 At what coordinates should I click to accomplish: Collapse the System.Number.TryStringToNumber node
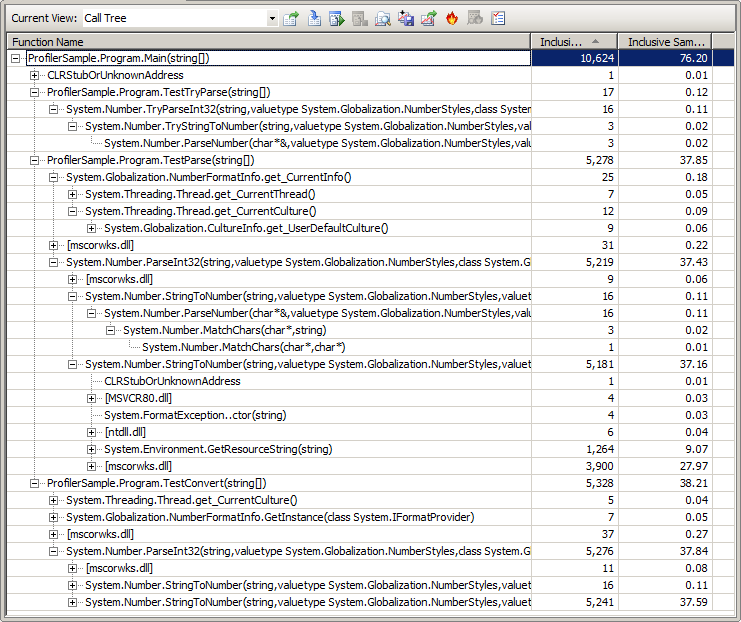pos(72,127)
